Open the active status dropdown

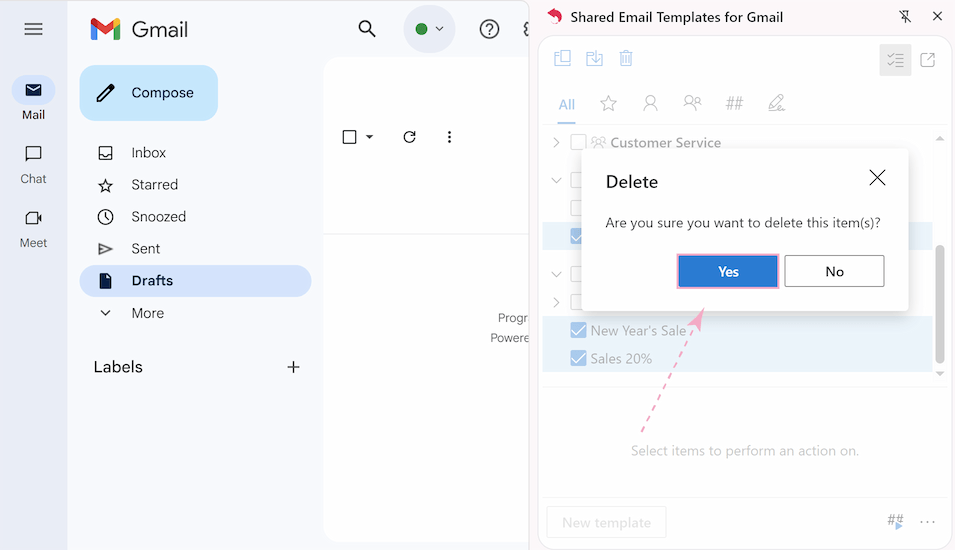coord(429,29)
